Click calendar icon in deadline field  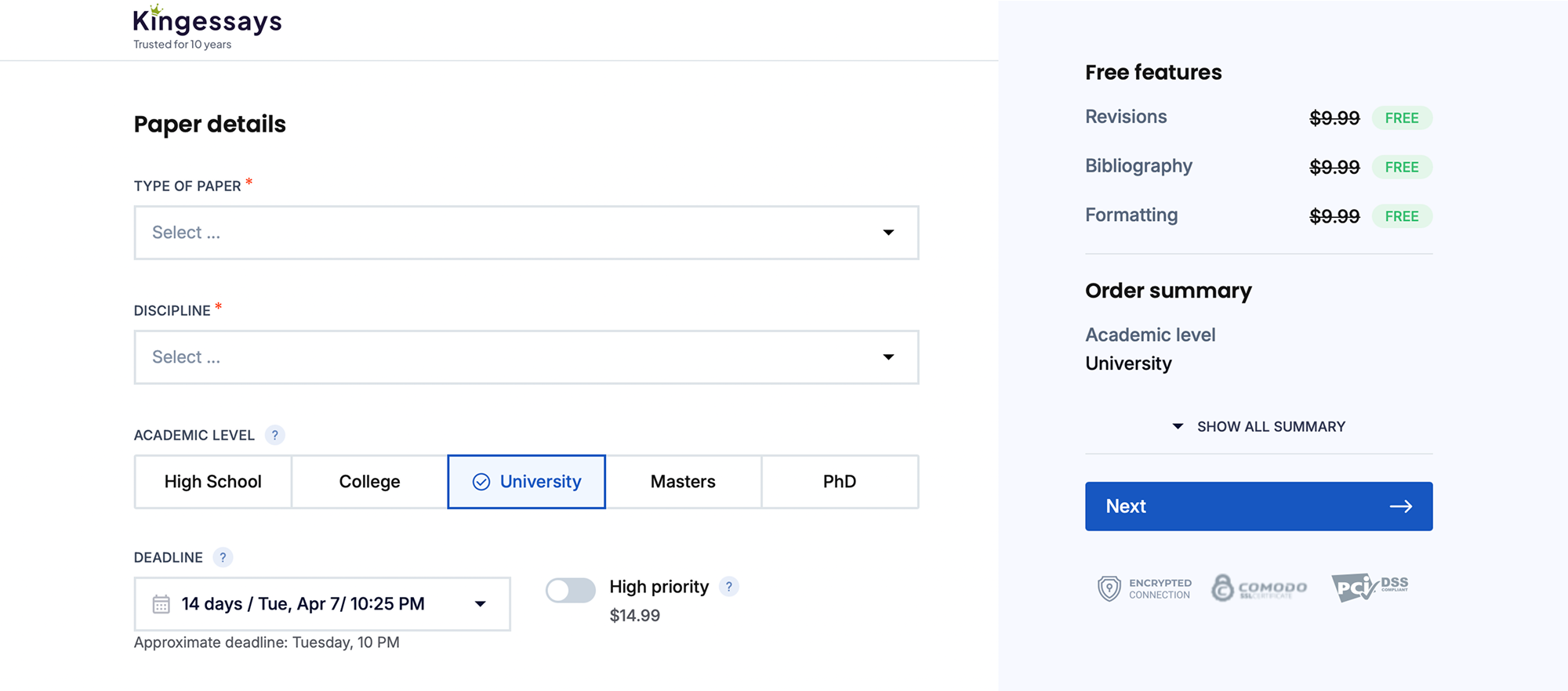pos(161,604)
